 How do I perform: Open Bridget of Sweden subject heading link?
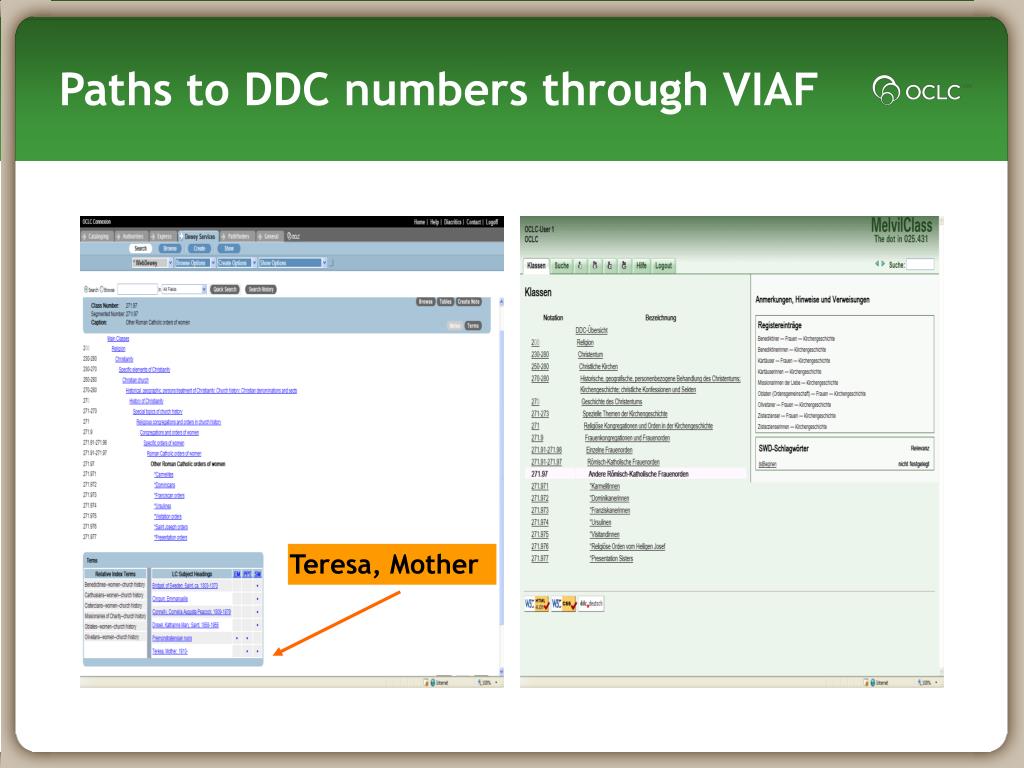point(185,586)
